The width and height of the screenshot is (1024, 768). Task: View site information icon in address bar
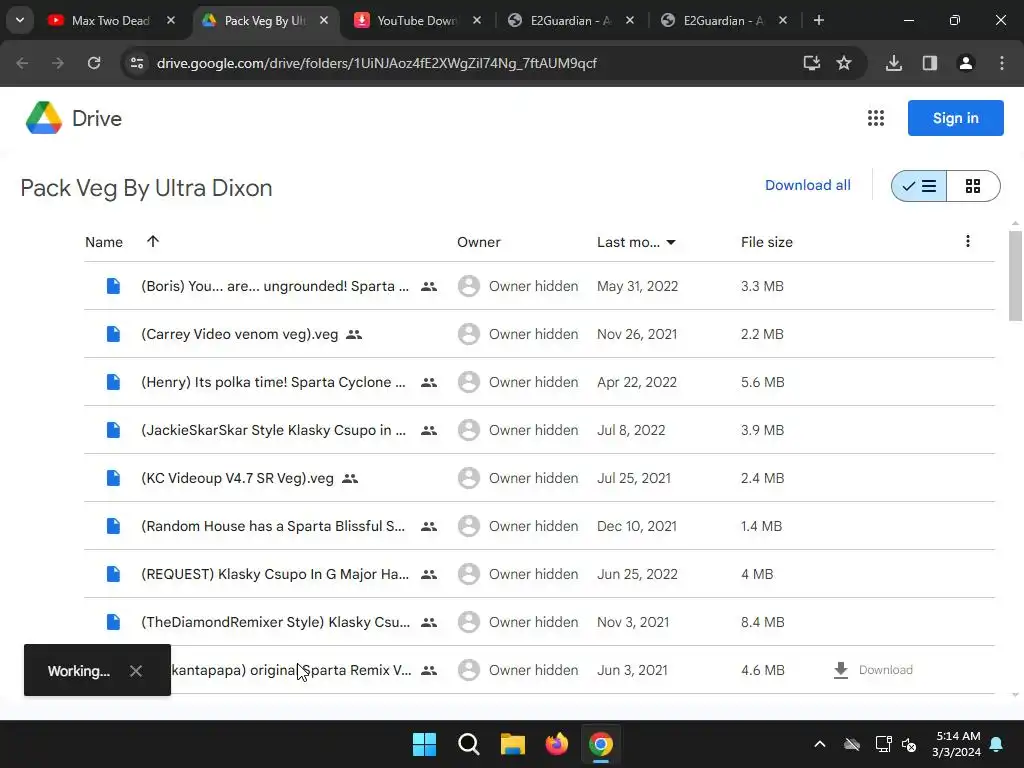coord(137,63)
